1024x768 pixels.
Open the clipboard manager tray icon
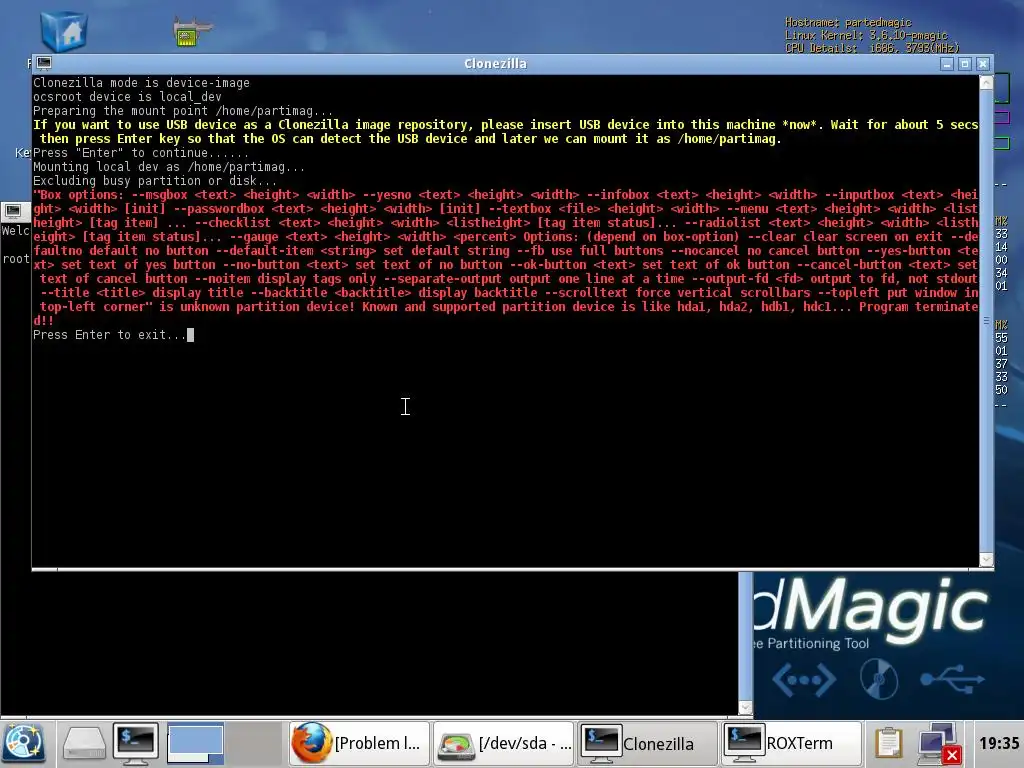888,743
